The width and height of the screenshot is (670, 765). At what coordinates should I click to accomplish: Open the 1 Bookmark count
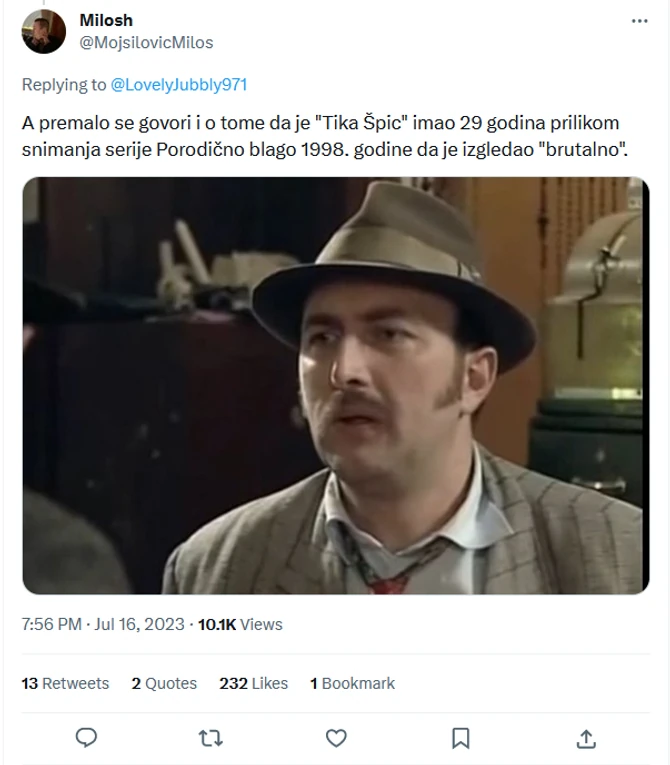pyautogui.click(x=352, y=683)
